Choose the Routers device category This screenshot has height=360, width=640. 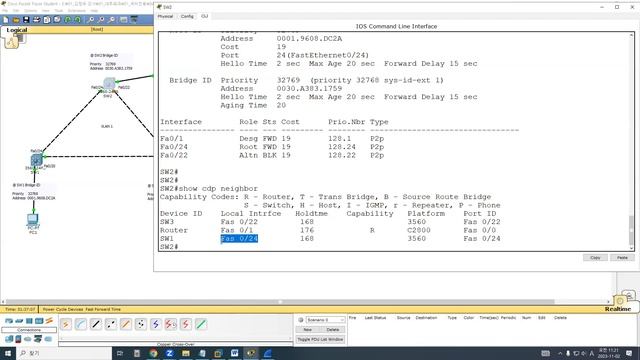pyautogui.click(x=9, y=321)
